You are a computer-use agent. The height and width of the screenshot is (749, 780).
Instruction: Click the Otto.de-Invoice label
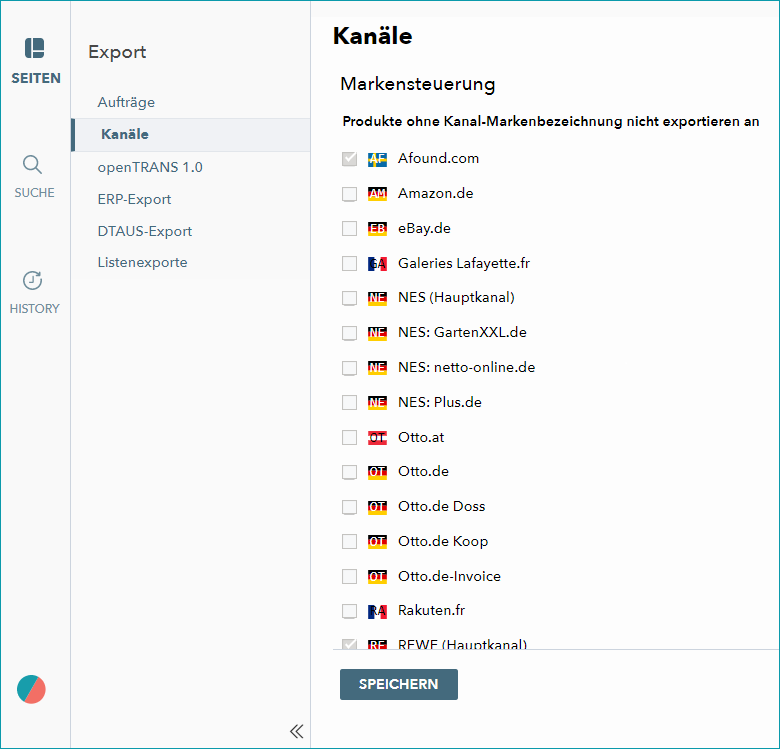tap(449, 576)
